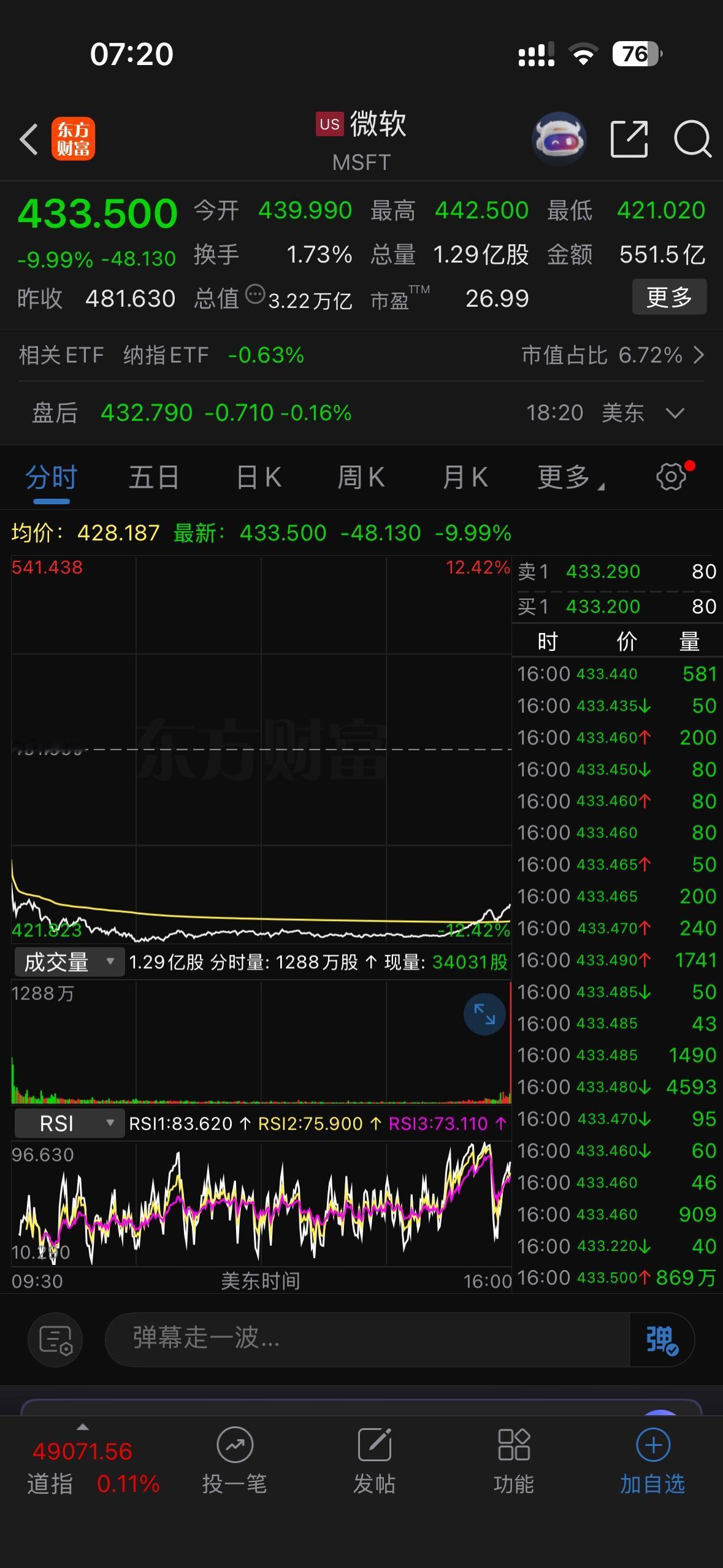The image size is (723, 1568).
Task: Tap the 卖1 433.290 quote row
Action: tap(617, 572)
